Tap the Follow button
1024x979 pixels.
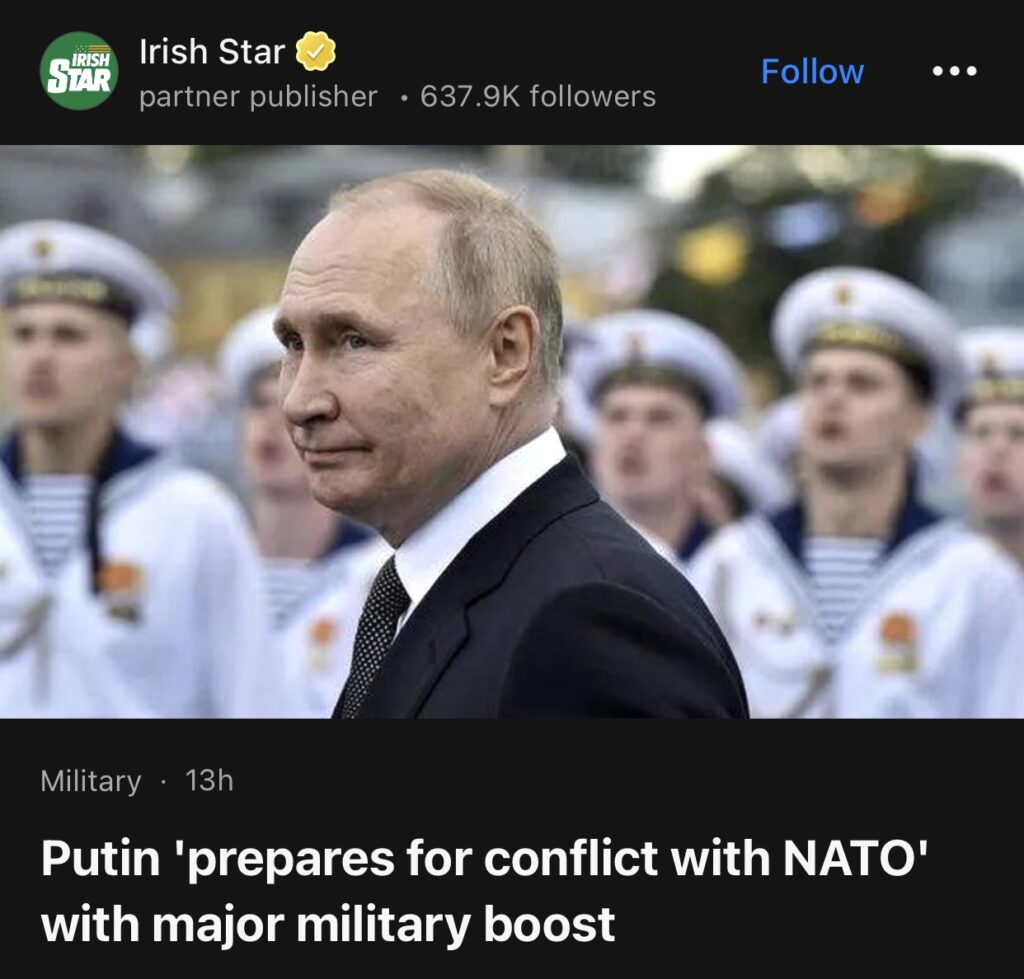click(812, 71)
